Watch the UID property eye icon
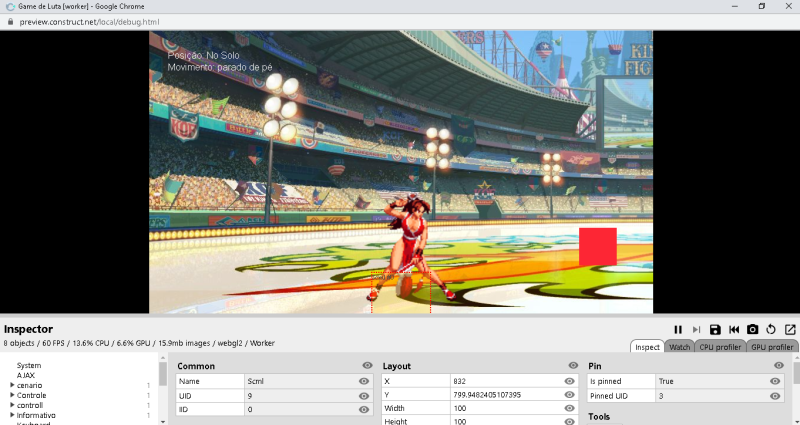 pos(364,396)
